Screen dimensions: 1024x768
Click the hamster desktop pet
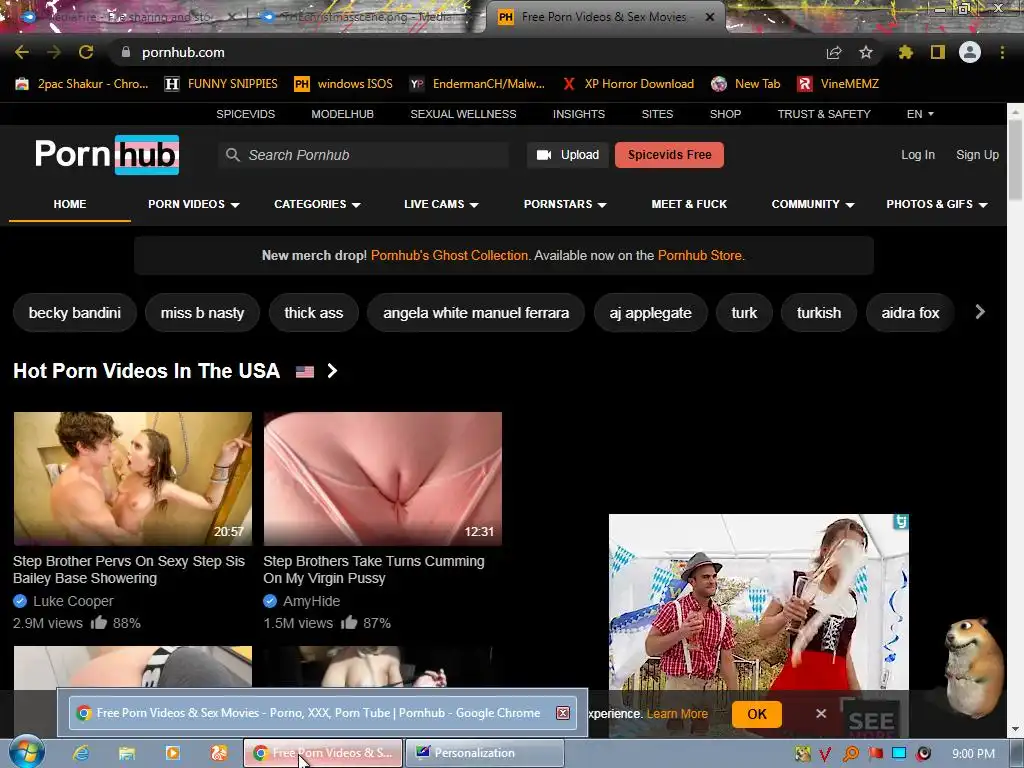click(x=972, y=667)
